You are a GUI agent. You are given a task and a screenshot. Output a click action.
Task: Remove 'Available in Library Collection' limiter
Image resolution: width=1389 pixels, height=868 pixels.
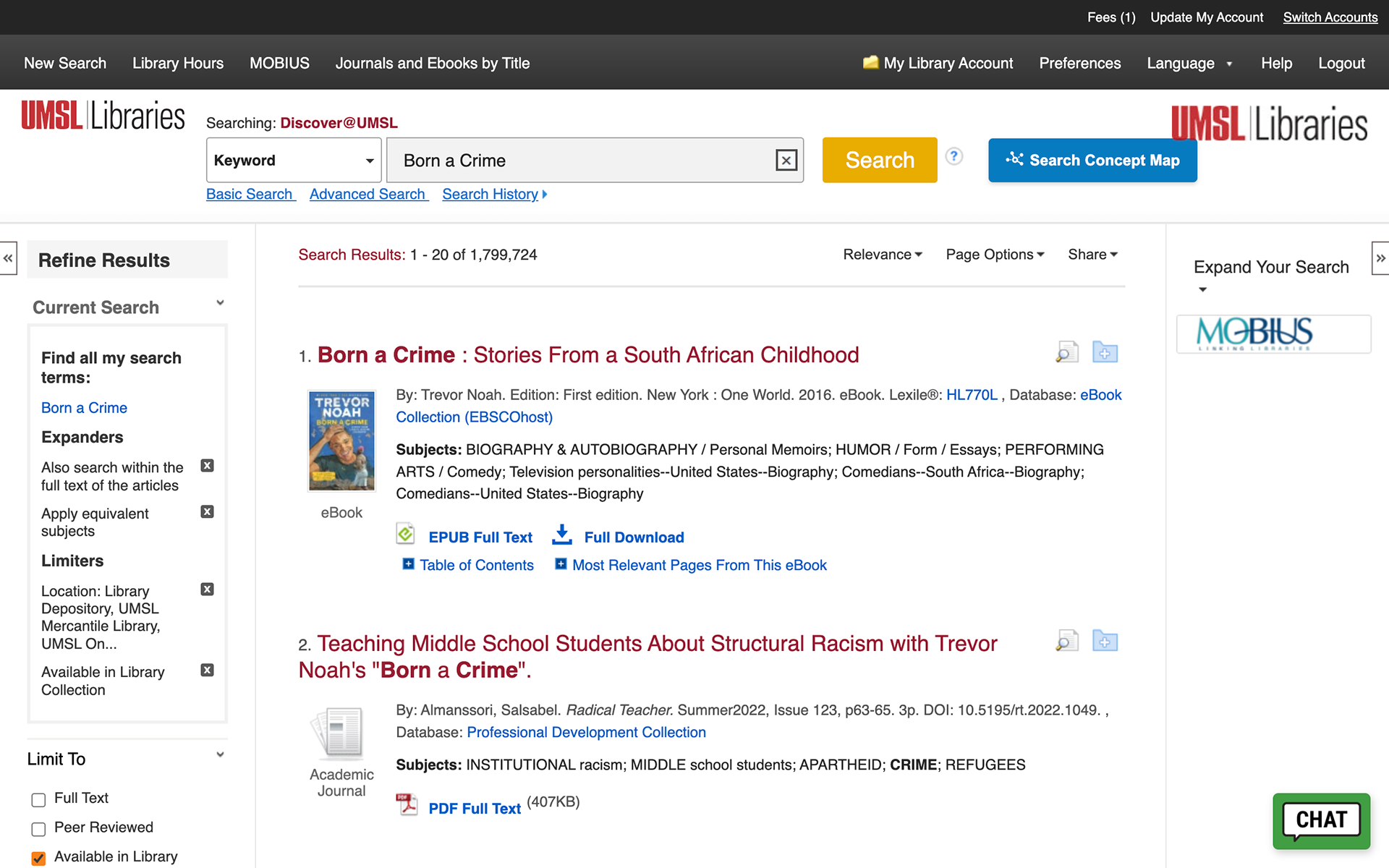(x=207, y=671)
